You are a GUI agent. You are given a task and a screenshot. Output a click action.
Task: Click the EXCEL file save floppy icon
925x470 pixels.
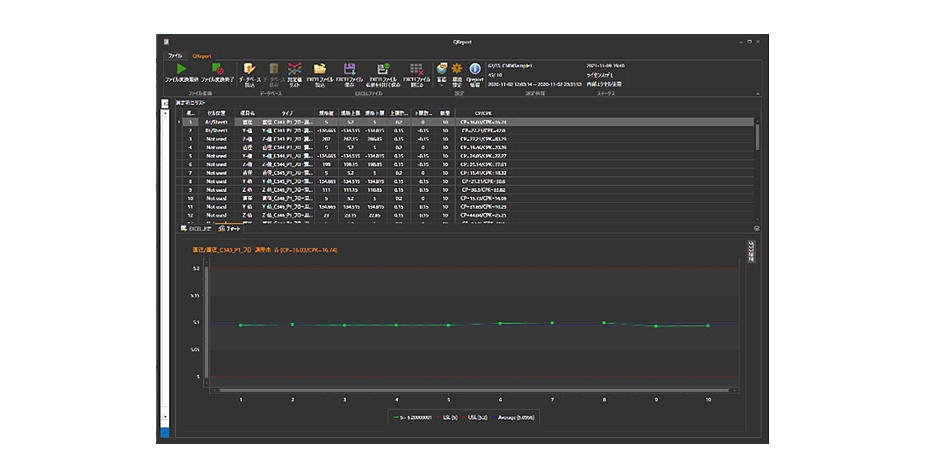tap(350, 69)
